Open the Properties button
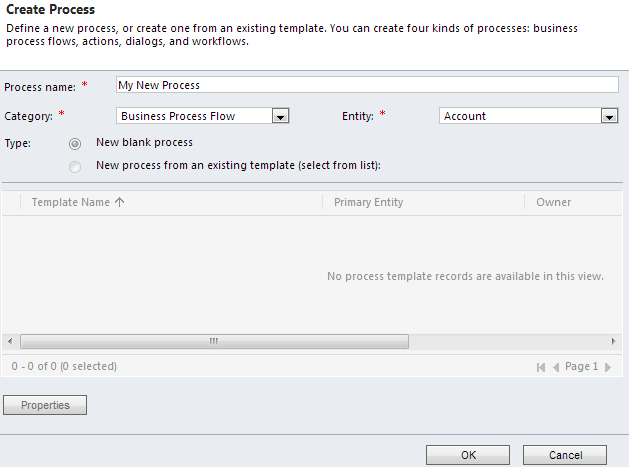Screen dimensions: 629x467 (x=45, y=405)
